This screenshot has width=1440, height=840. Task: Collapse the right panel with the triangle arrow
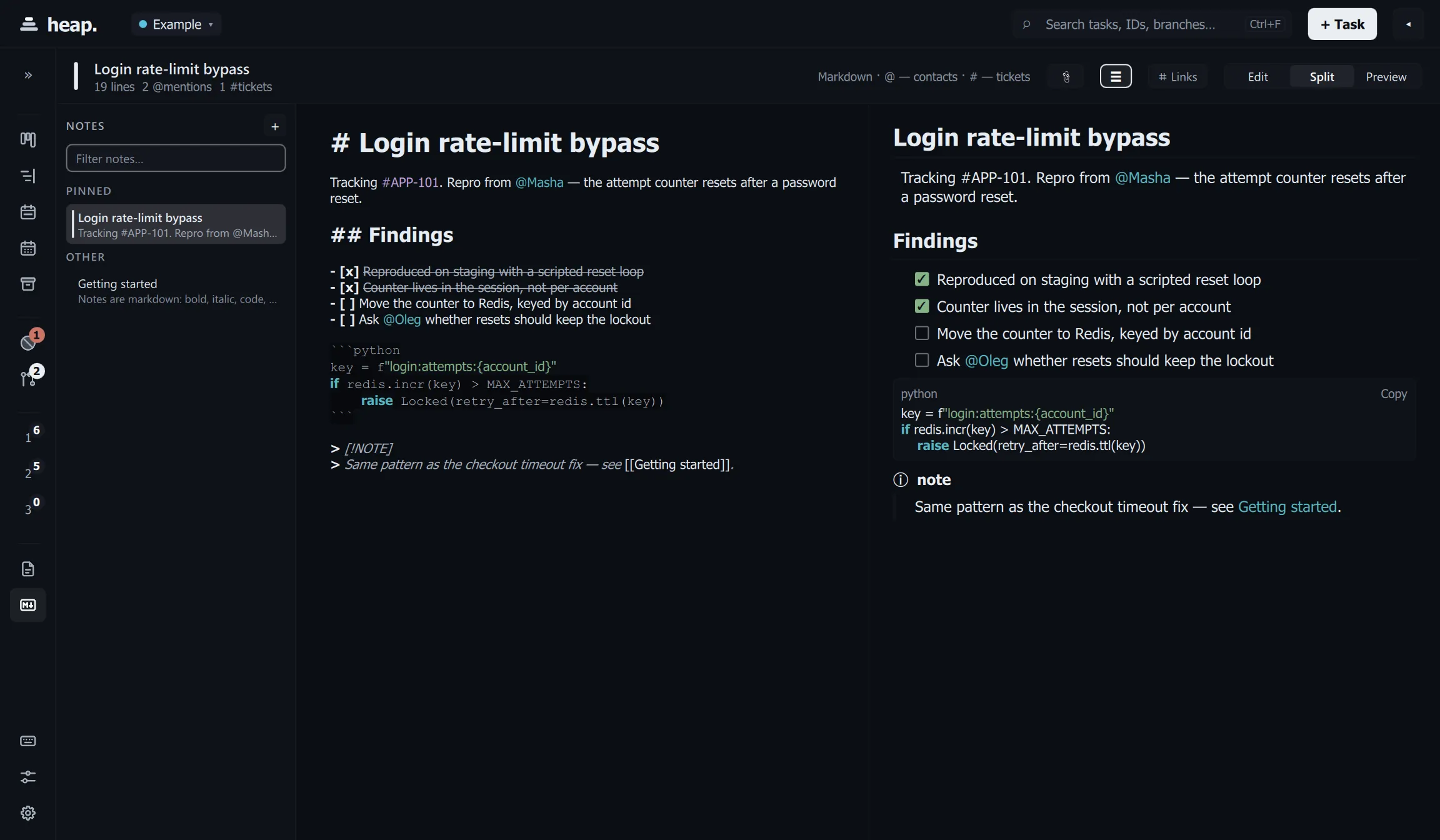tap(1408, 24)
